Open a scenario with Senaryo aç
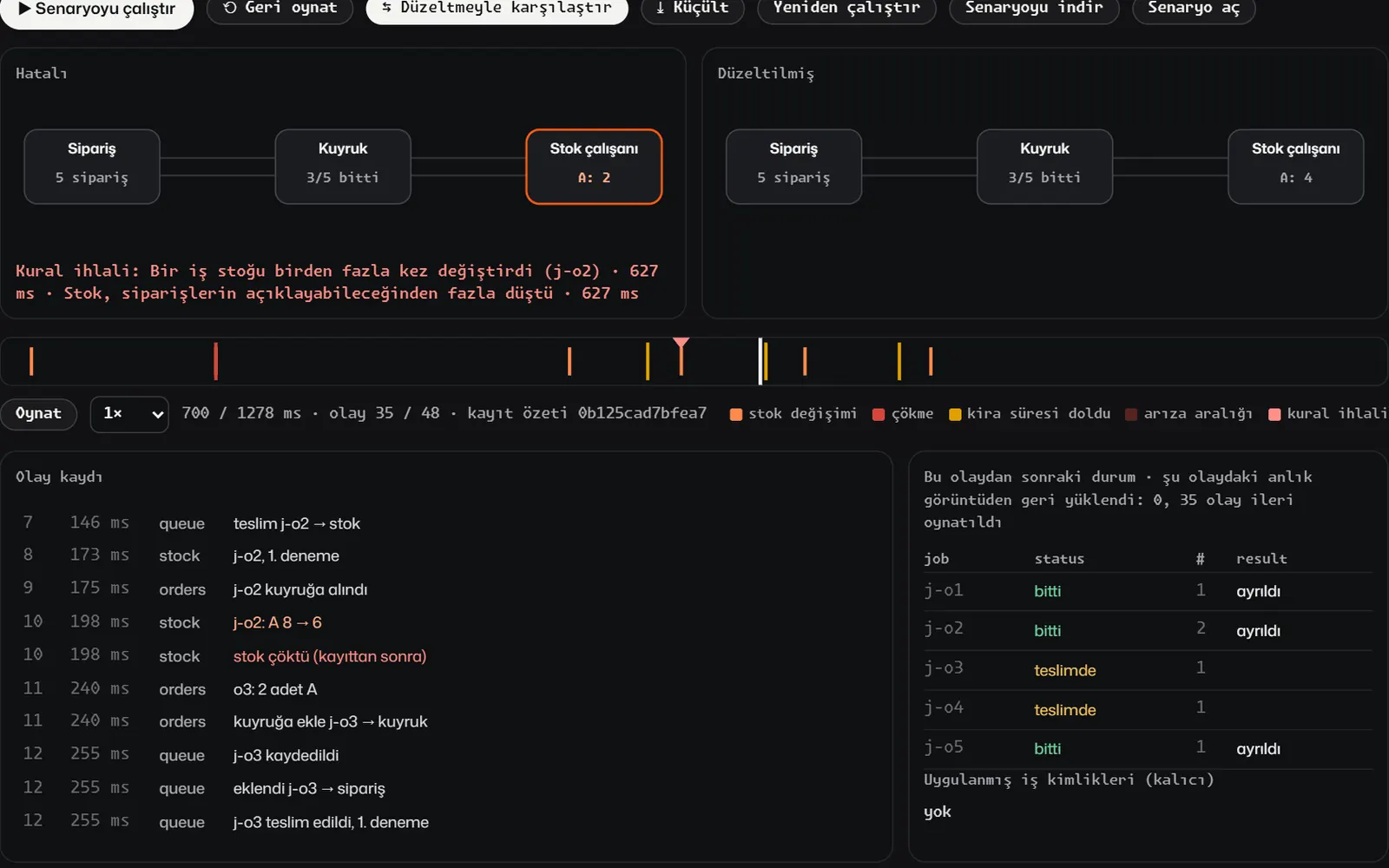Image resolution: width=1389 pixels, height=868 pixels. pos(1194,8)
